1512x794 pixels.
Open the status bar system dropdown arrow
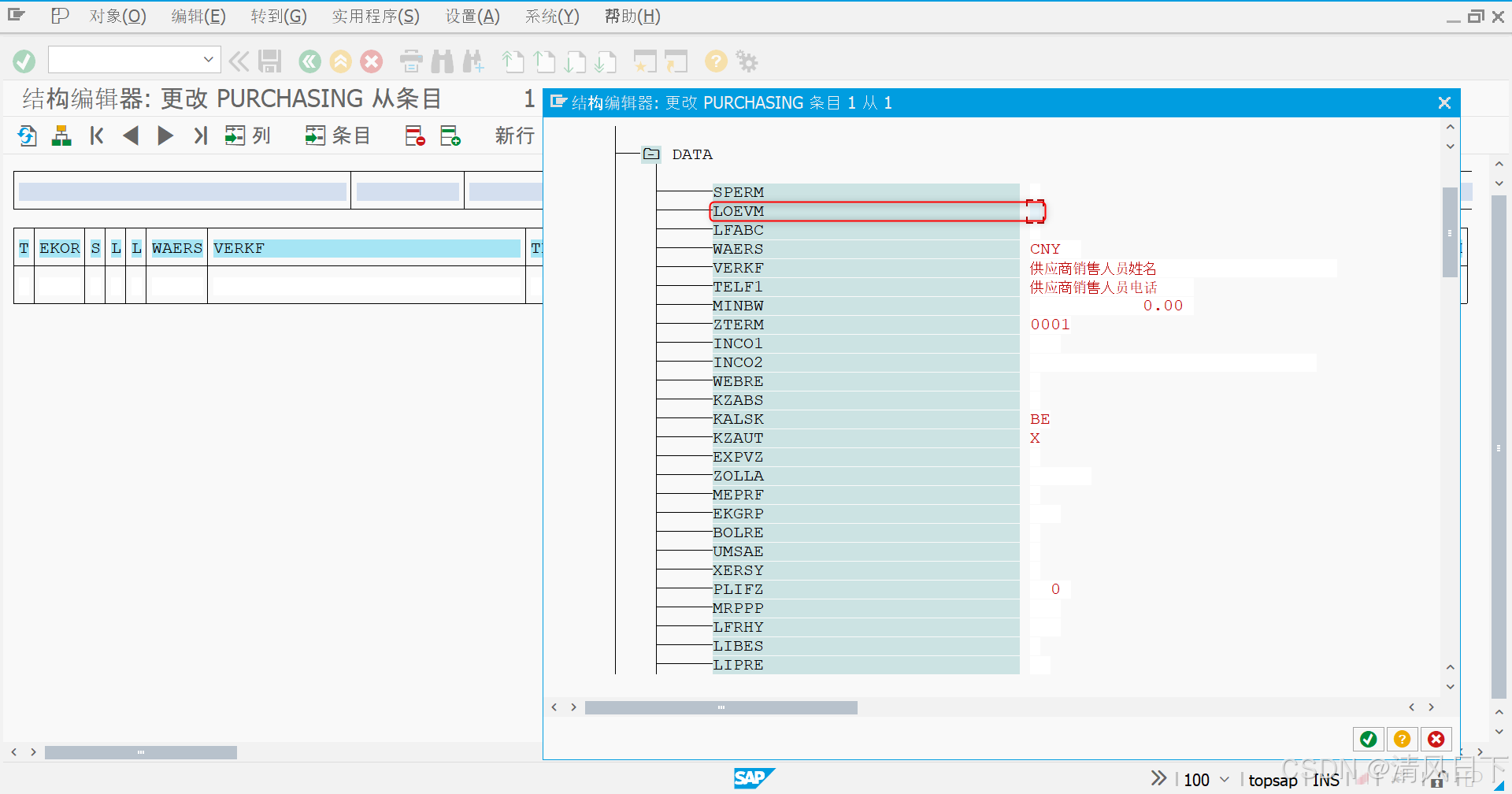[1225, 779]
